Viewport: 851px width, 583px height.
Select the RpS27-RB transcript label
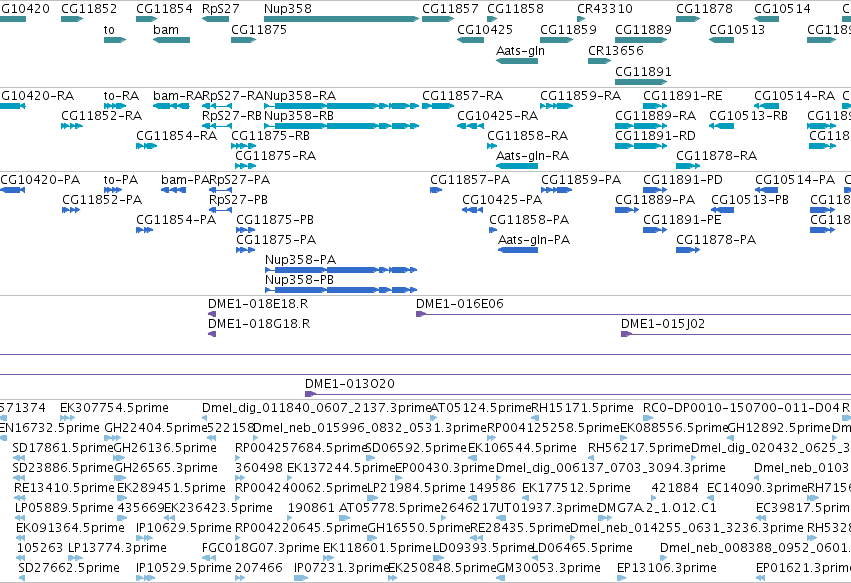232,116
